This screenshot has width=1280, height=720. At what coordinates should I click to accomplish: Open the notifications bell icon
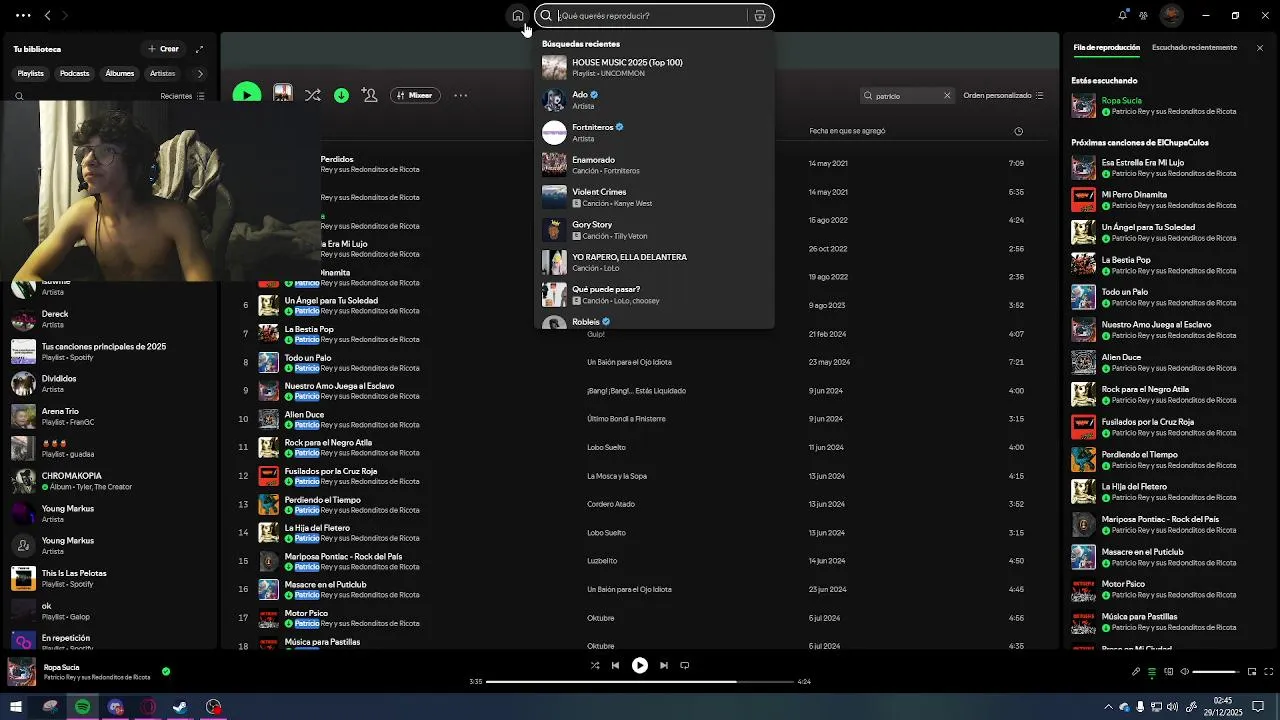pos(1123,15)
